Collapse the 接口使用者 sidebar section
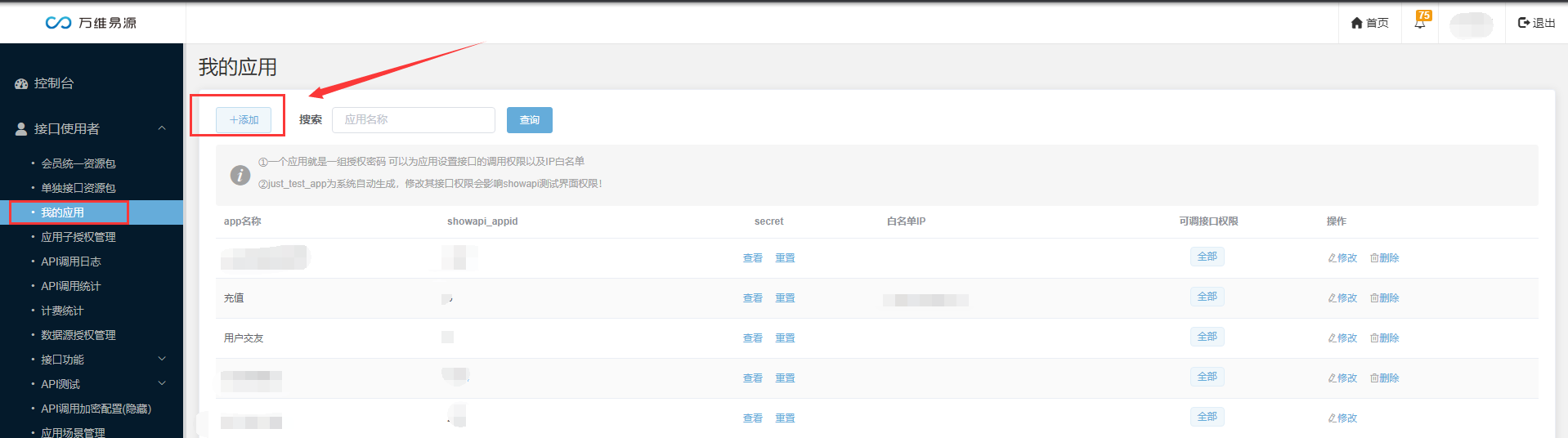 point(162,128)
